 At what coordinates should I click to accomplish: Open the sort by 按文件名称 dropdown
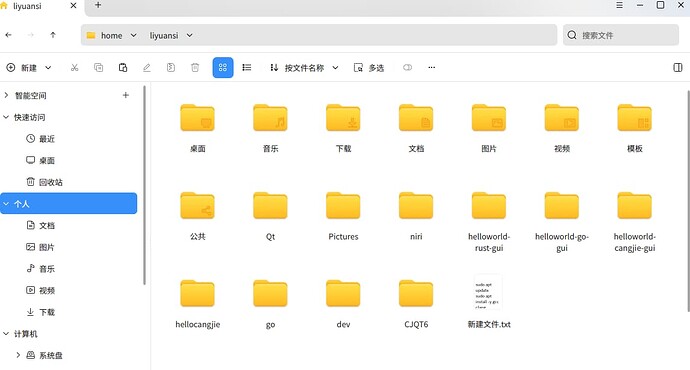pos(304,68)
